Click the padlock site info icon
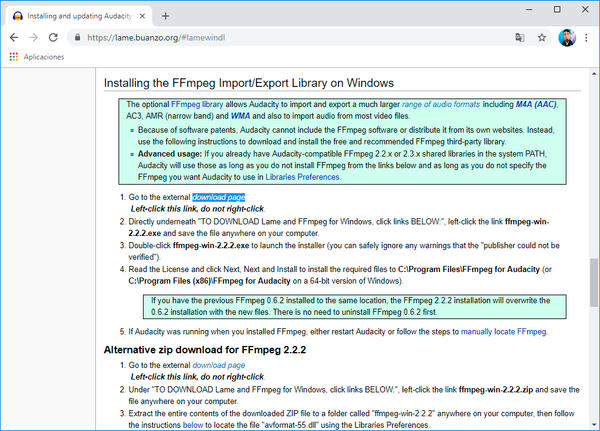600x431 pixels. pos(77,38)
